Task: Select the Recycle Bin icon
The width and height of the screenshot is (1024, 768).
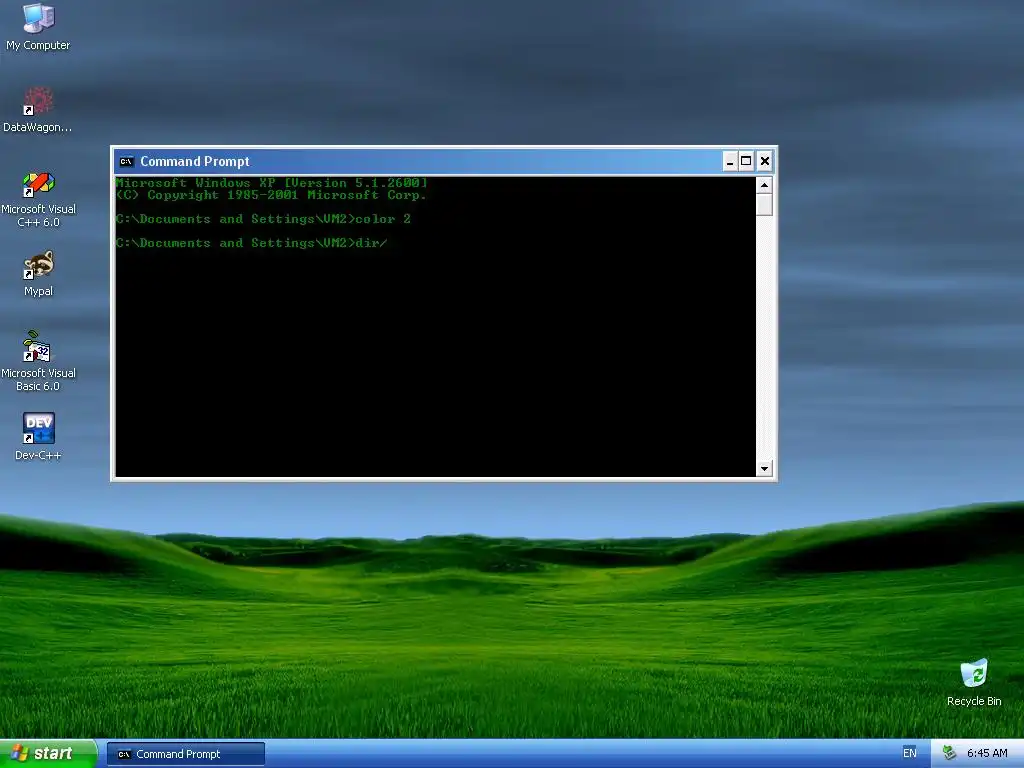Action: click(x=974, y=682)
